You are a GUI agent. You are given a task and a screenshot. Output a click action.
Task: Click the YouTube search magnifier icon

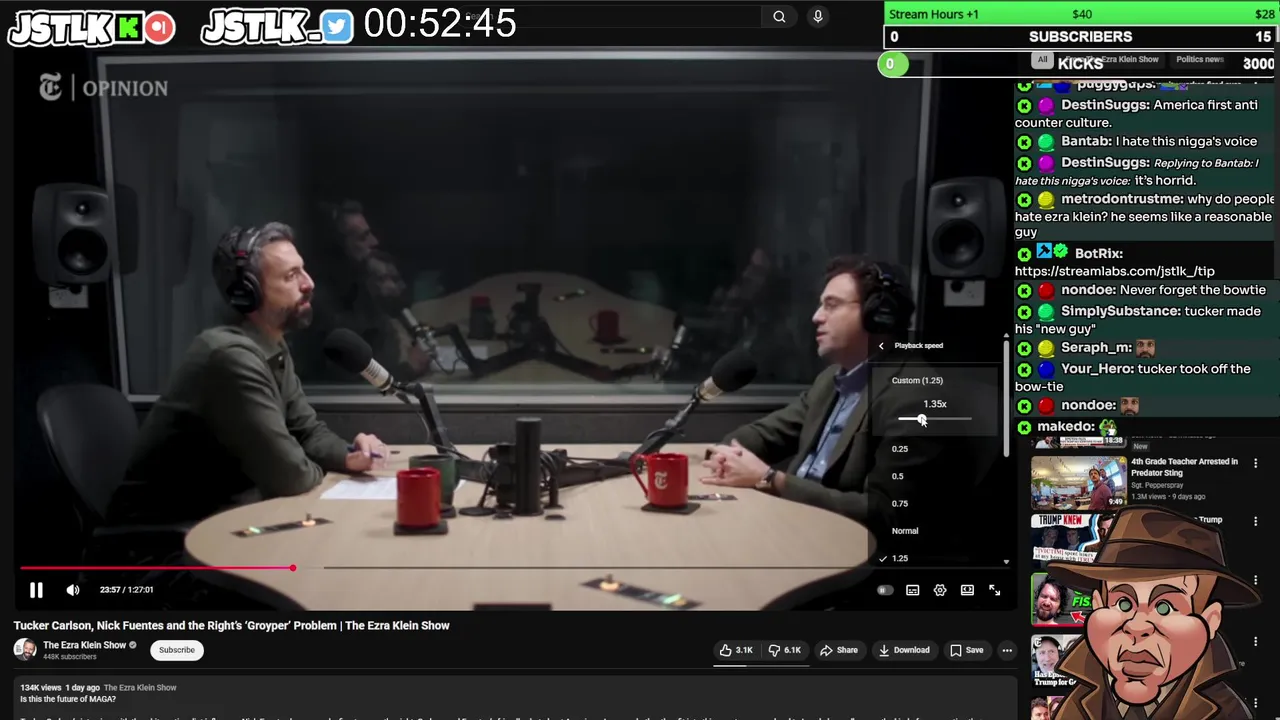point(779,16)
